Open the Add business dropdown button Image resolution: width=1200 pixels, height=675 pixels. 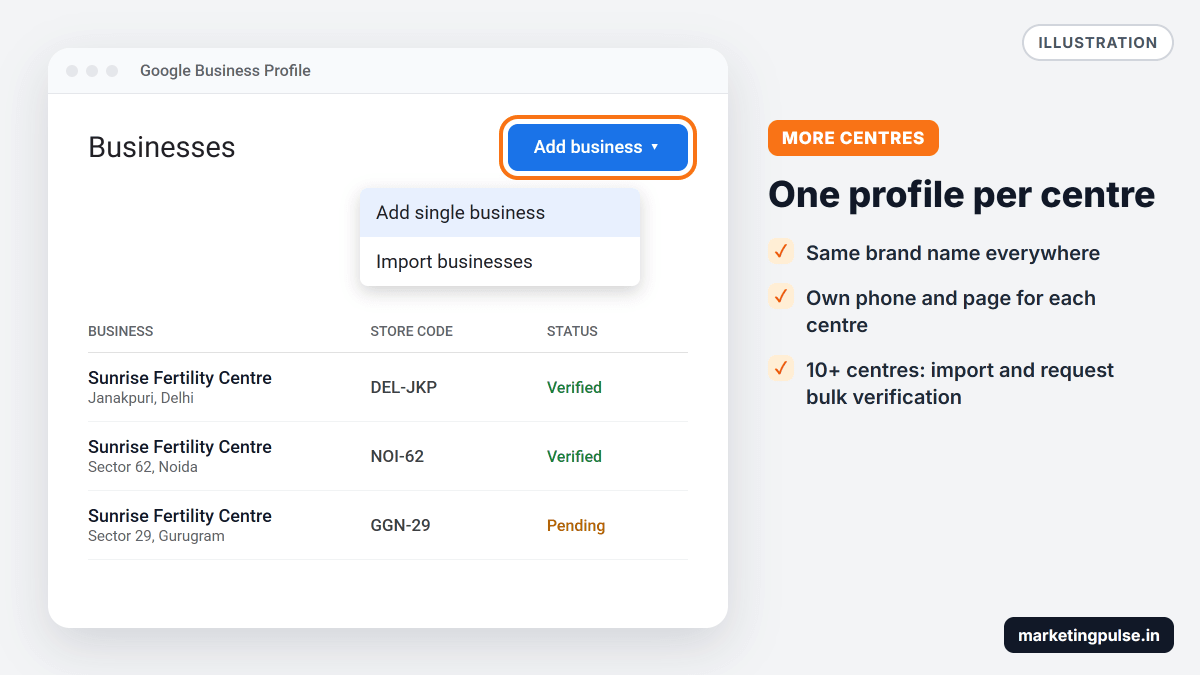coord(598,147)
